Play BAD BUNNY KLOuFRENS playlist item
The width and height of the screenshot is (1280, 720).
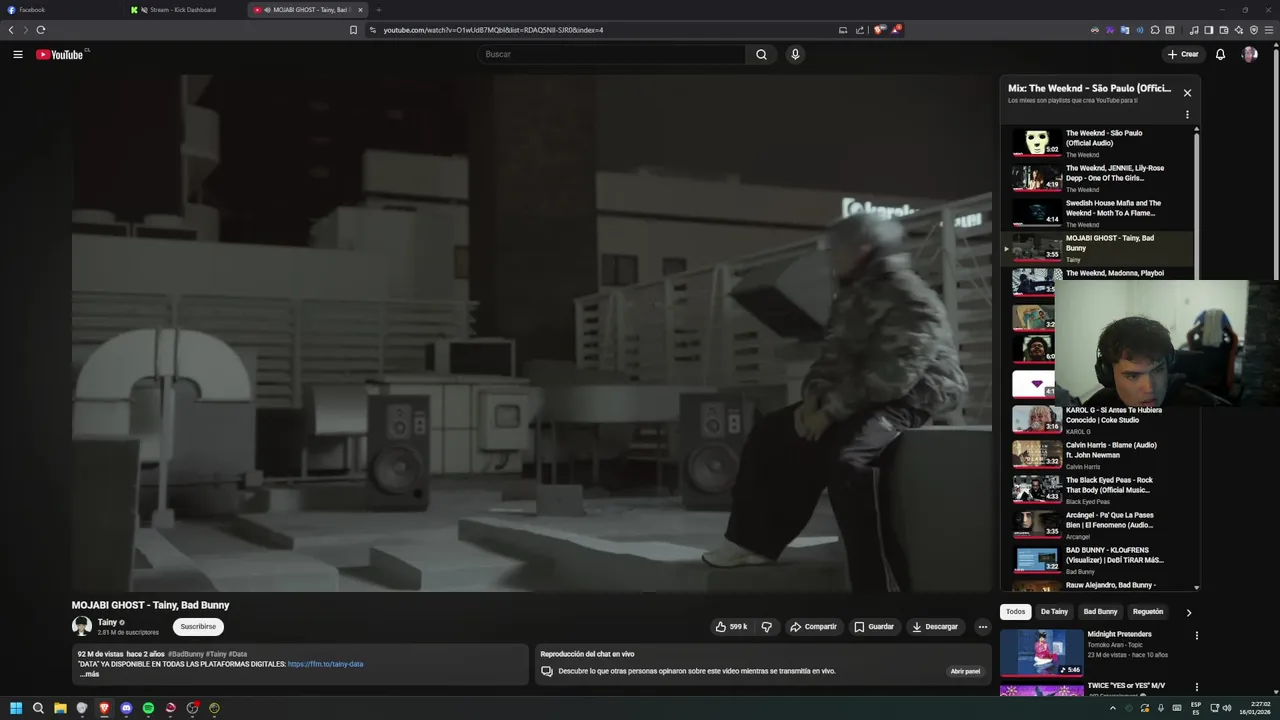click(x=1097, y=560)
